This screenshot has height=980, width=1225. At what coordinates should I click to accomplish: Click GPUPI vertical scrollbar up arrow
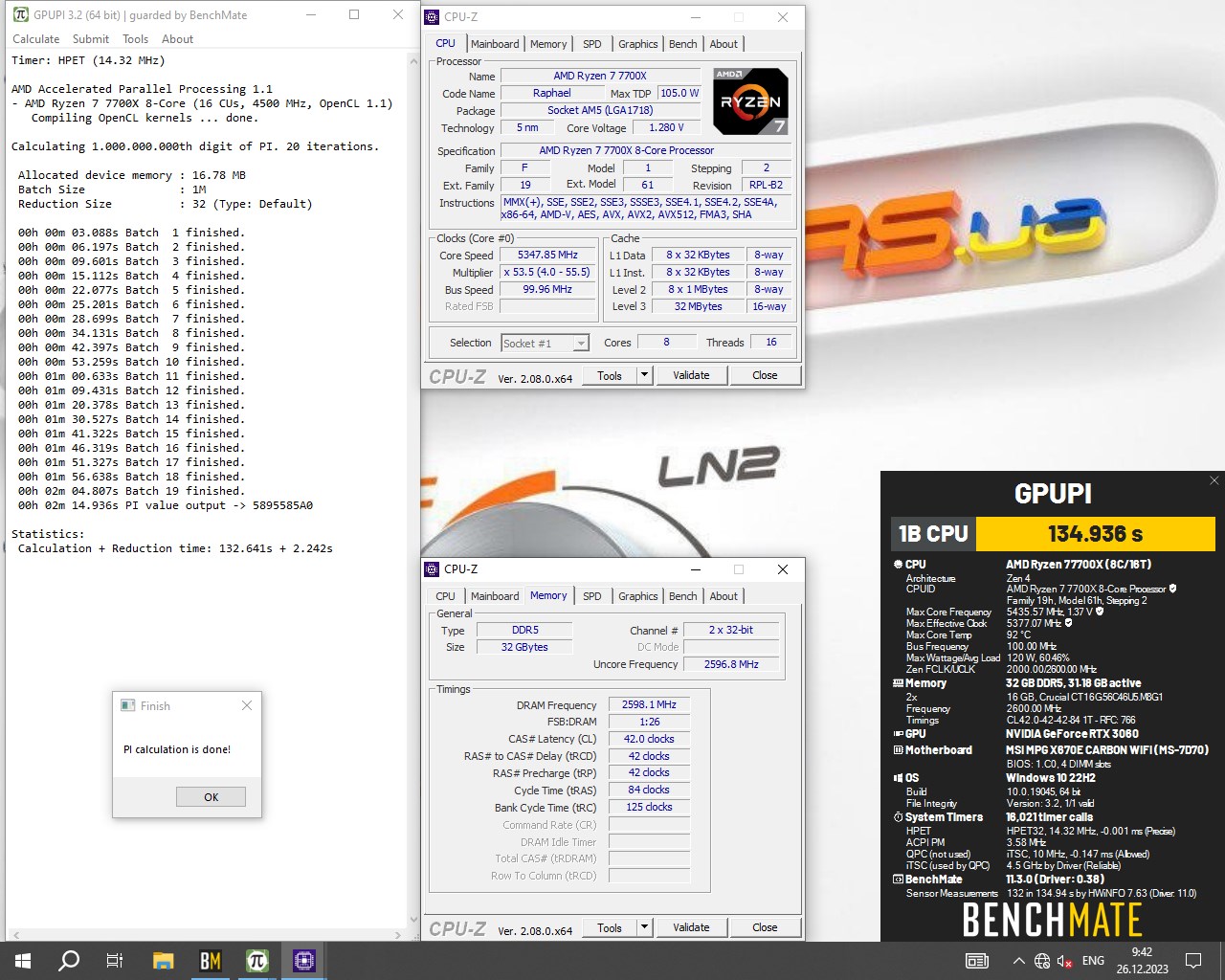click(413, 61)
